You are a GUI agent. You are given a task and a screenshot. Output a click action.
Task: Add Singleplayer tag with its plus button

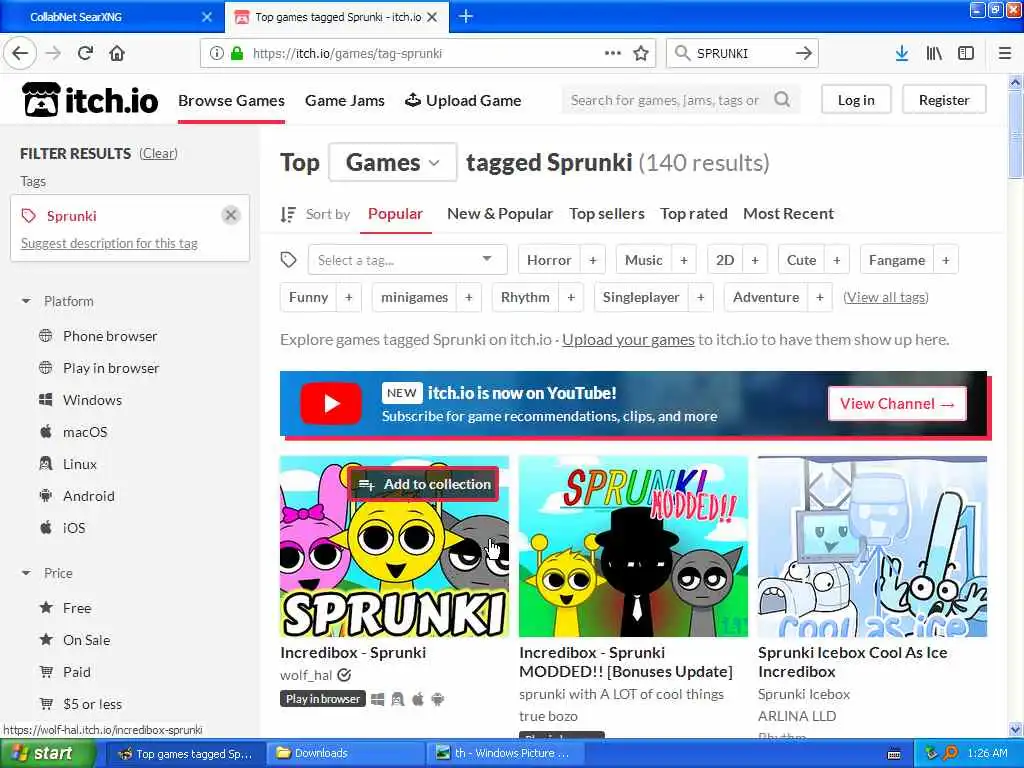pos(701,297)
